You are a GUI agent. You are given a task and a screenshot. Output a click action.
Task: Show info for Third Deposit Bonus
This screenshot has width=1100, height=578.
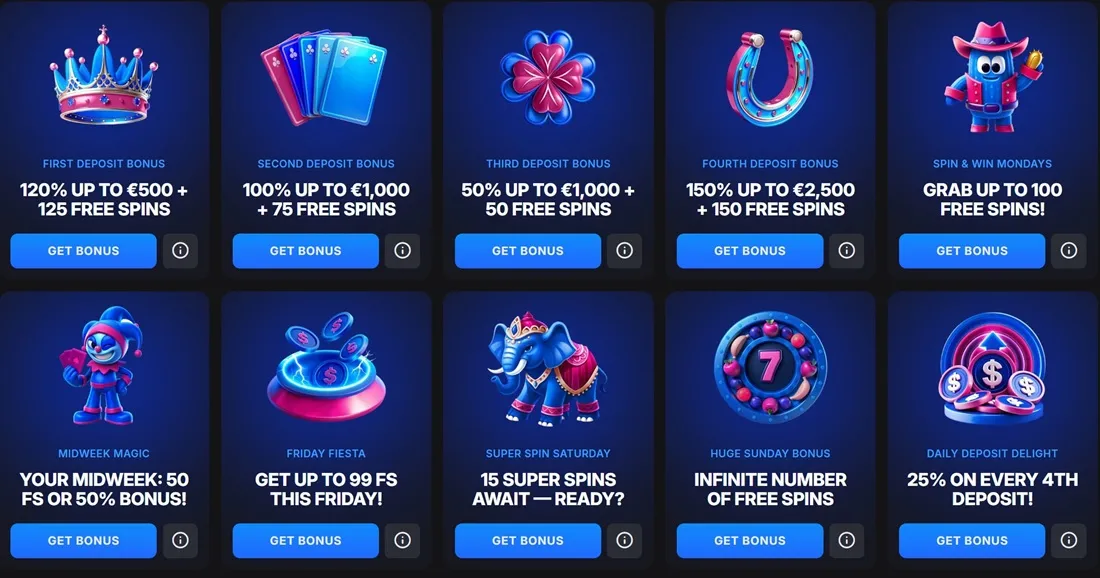pyautogui.click(x=624, y=250)
